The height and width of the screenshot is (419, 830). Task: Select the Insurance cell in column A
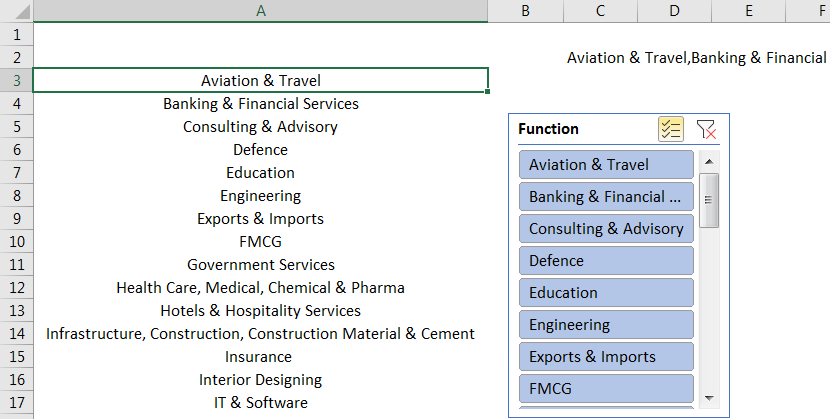click(261, 357)
